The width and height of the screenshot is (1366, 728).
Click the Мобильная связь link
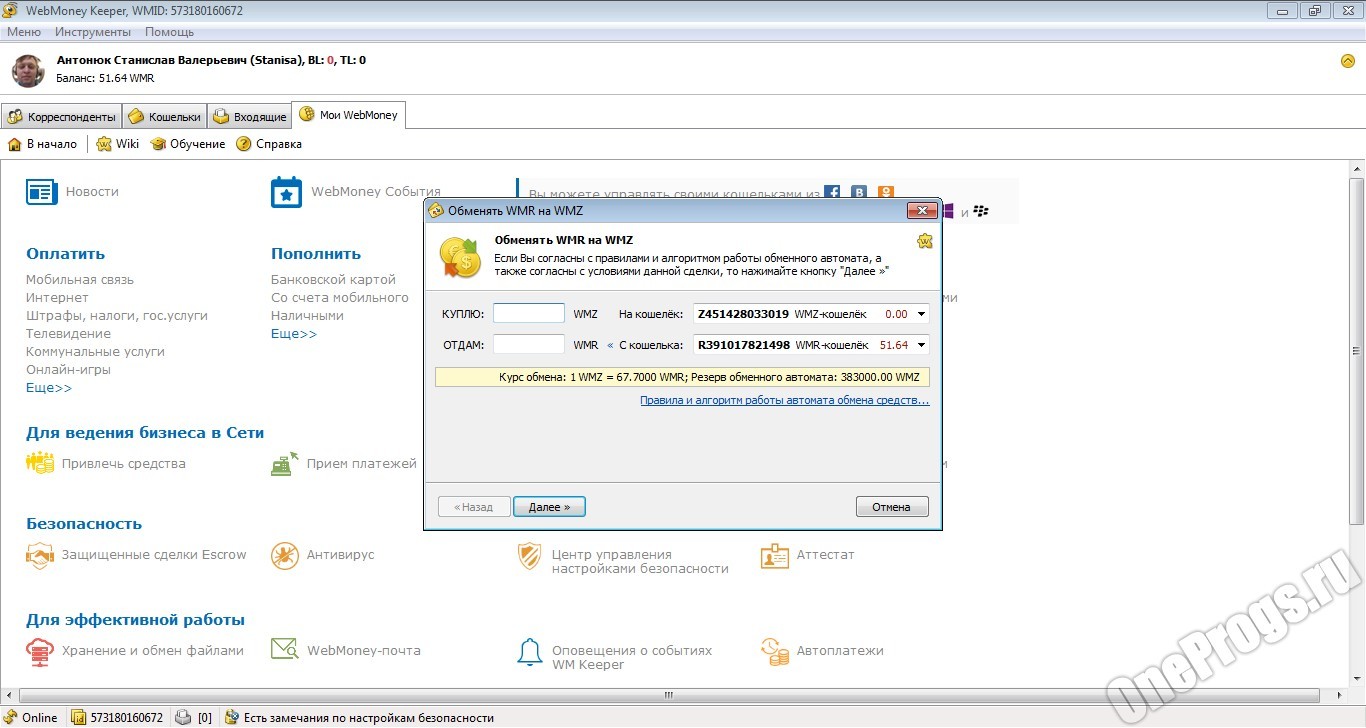[80, 280]
